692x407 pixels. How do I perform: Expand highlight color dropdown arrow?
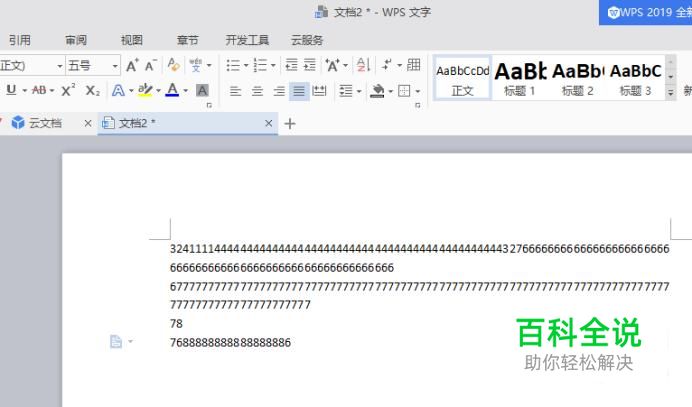[158, 91]
